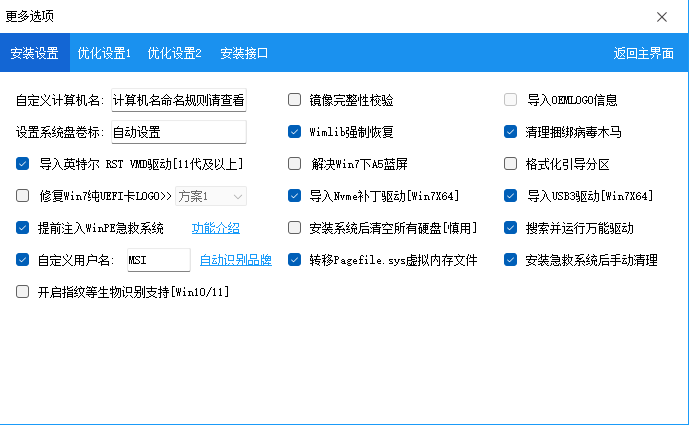Click the 自定义用户名 field containing MSI
Viewport: 689px width, 425px height.
click(x=159, y=260)
